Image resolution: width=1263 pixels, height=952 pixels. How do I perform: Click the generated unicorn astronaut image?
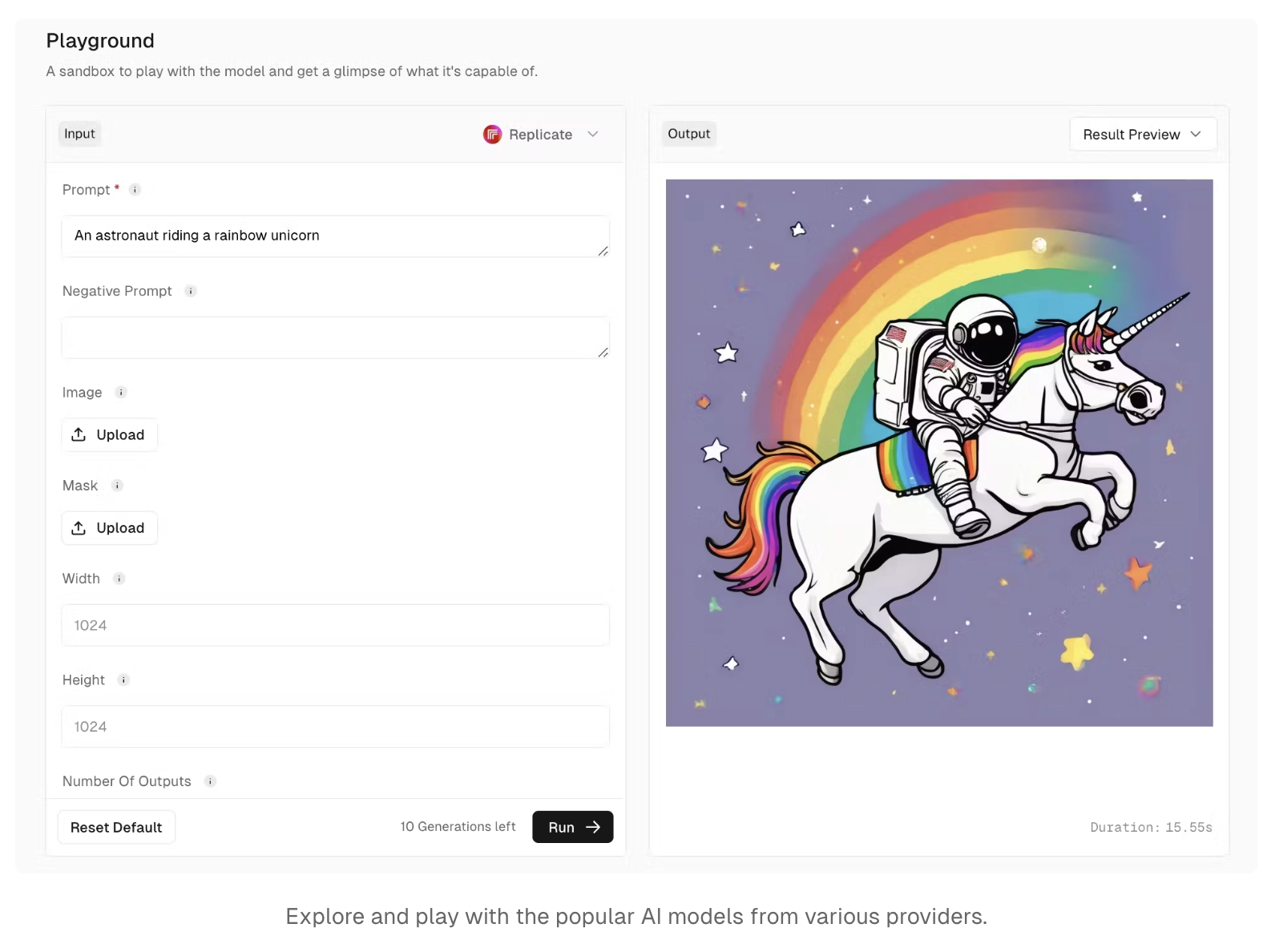[x=938, y=453]
